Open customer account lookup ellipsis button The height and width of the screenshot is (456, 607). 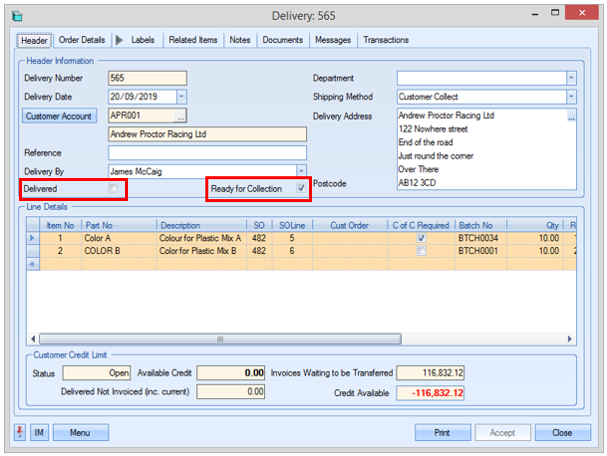[x=181, y=116]
